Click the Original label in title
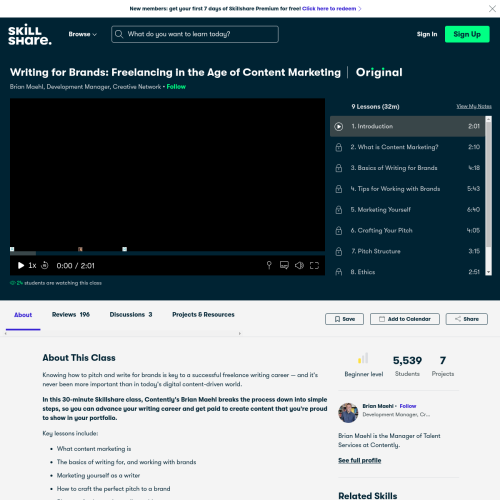This screenshot has width=500, height=500. 379,72
